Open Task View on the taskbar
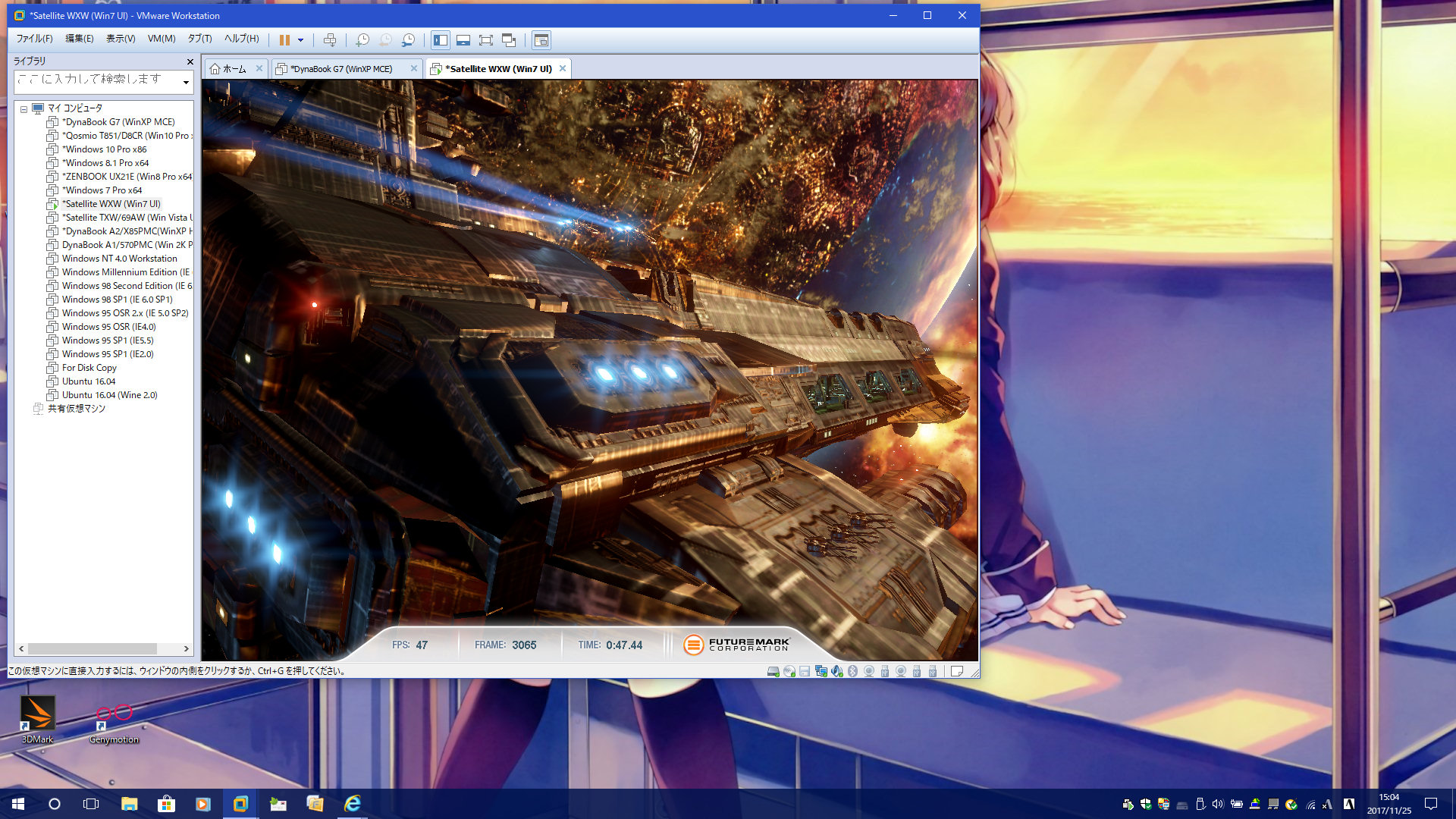This screenshot has width=1456, height=819. pos(91,804)
